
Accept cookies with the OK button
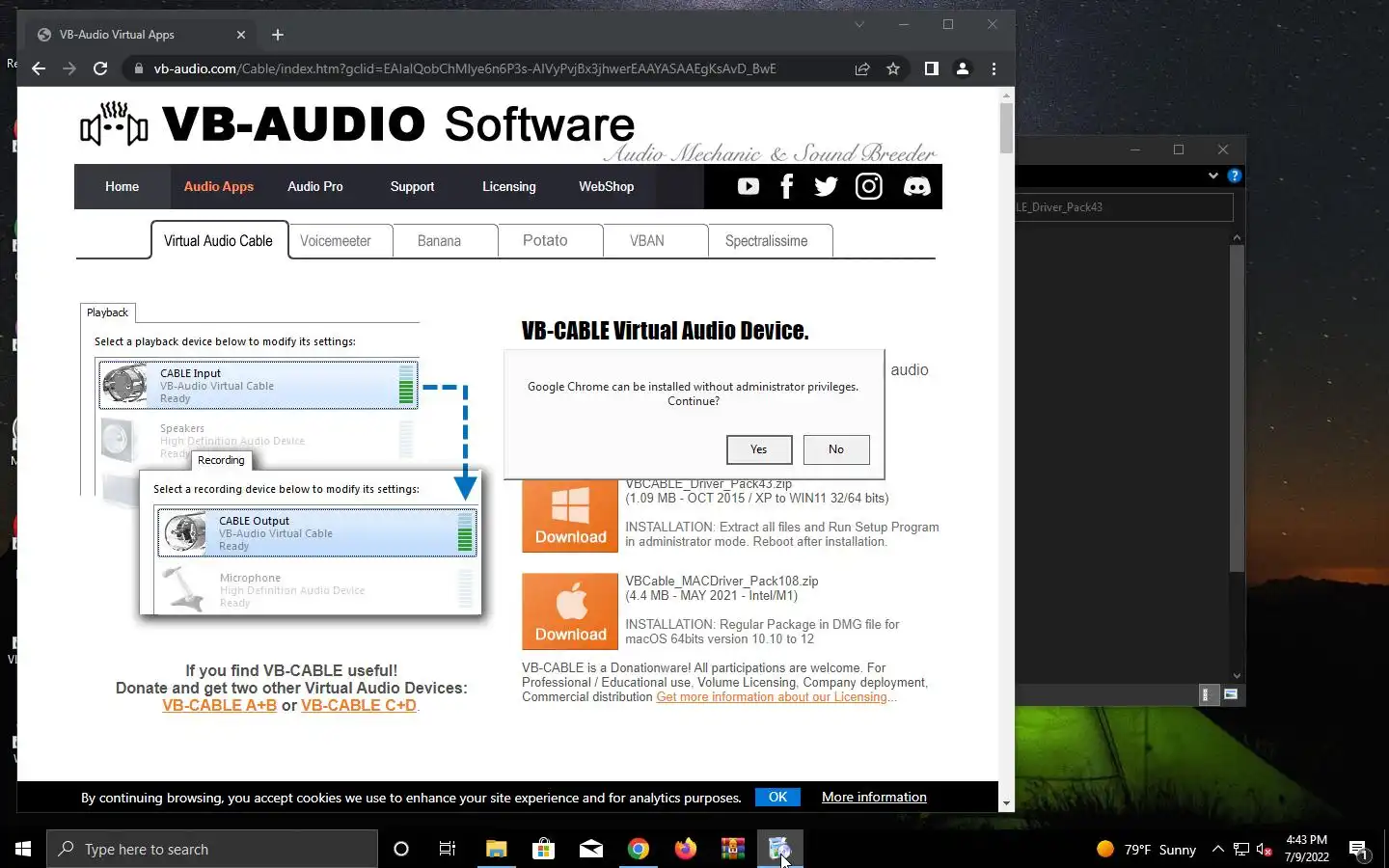coord(777,797)
